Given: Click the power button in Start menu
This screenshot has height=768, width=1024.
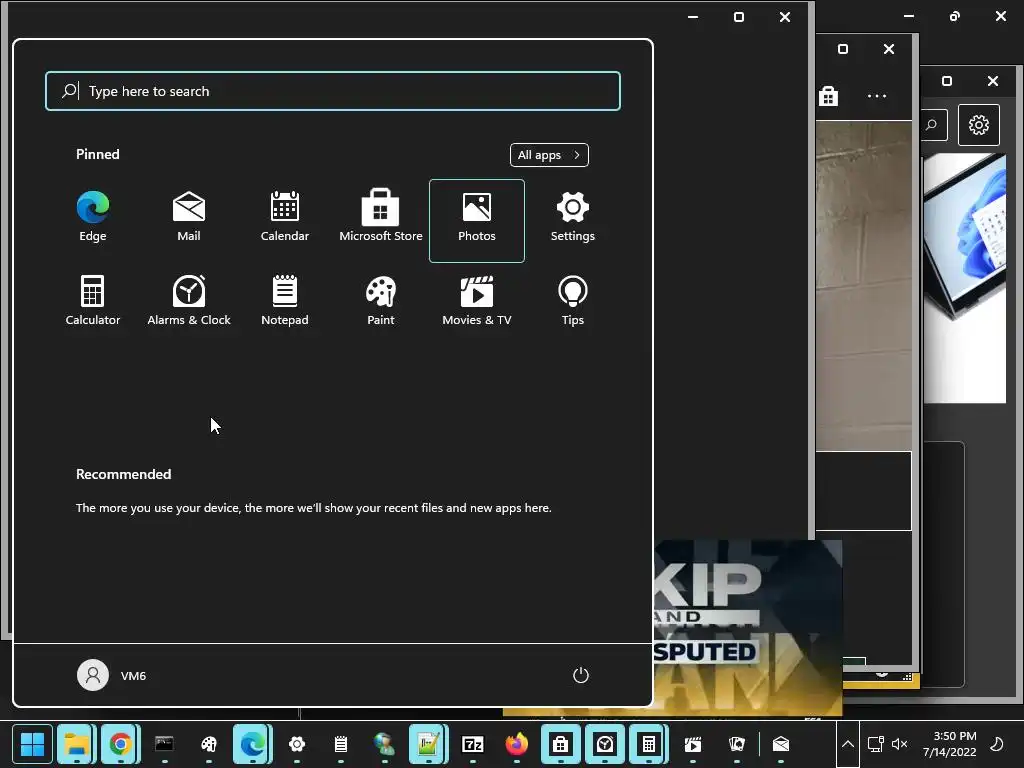Looking at the screenshot, I should 581,675.
